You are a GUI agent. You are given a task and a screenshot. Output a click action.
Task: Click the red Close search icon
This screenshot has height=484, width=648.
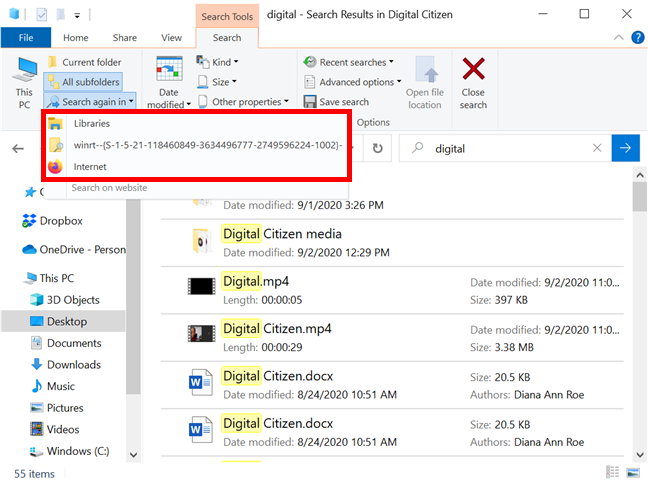coord(473,69)
